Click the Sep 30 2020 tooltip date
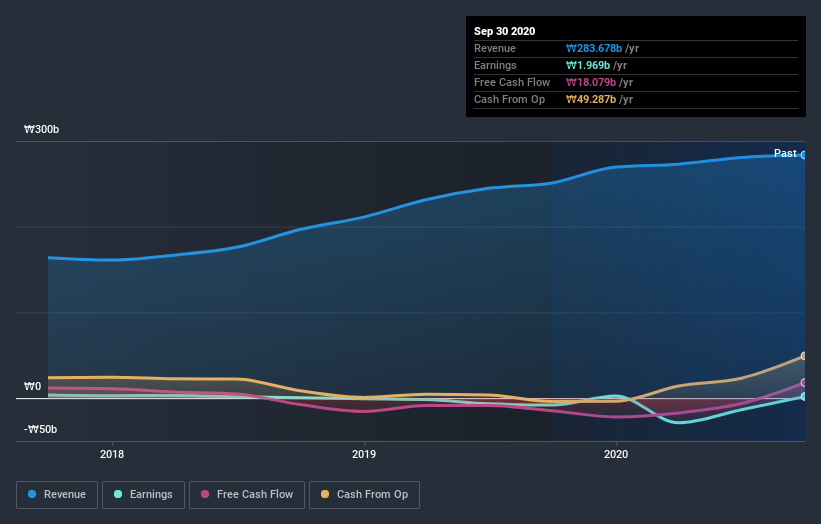The width and height of the screenshot is (821, 524). [504, 31]
